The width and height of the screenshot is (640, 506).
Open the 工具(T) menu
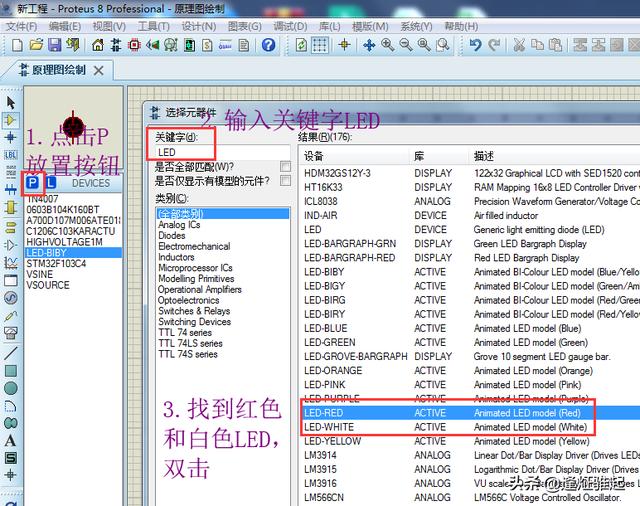click(x=153, y=27)
